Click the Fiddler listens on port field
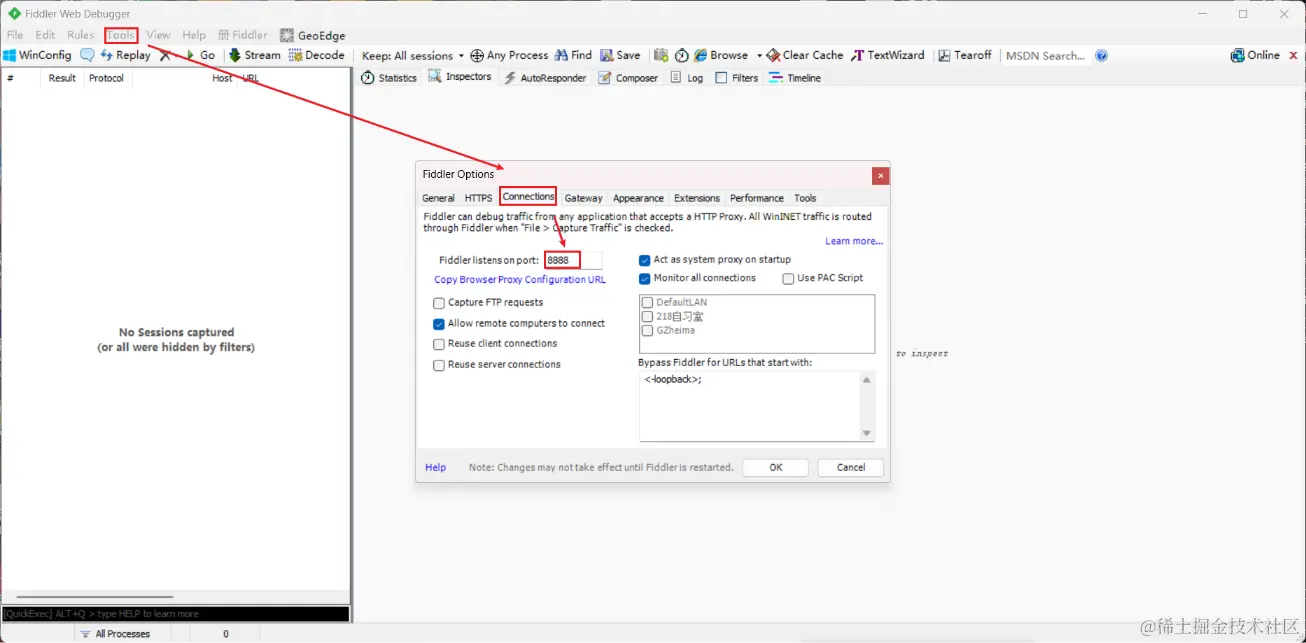The image size is (1306, 643). coord(573,260)
